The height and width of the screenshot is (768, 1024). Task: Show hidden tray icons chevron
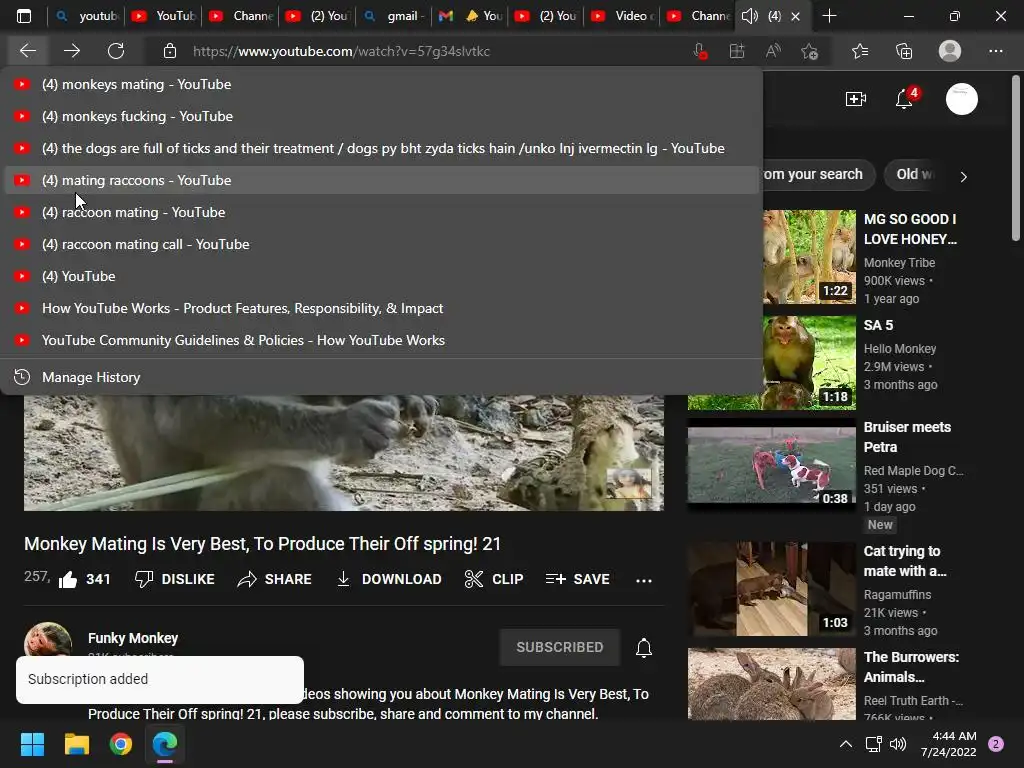tap(846, 744)
